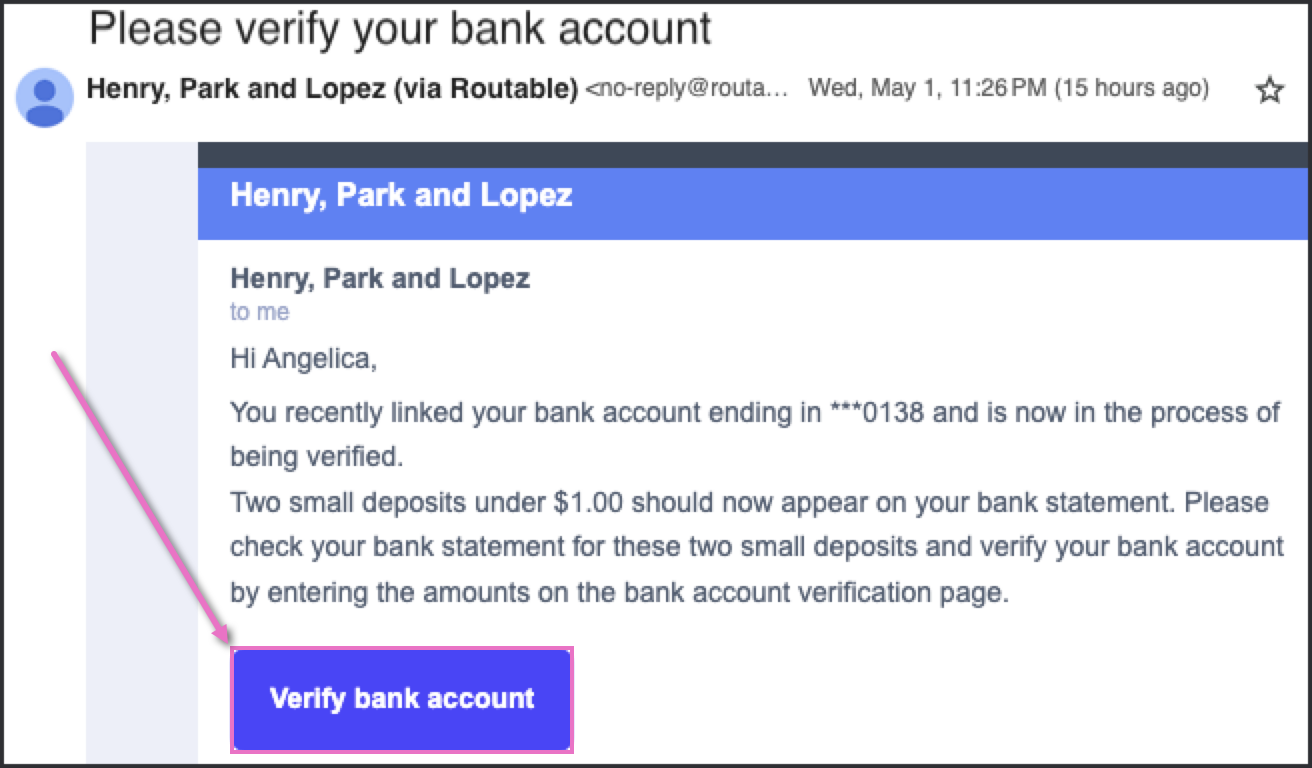Click the "Please verify your bank account" subject
Image resolution: width=1312 pixels, height=768 pixels.
click(400, 28)
